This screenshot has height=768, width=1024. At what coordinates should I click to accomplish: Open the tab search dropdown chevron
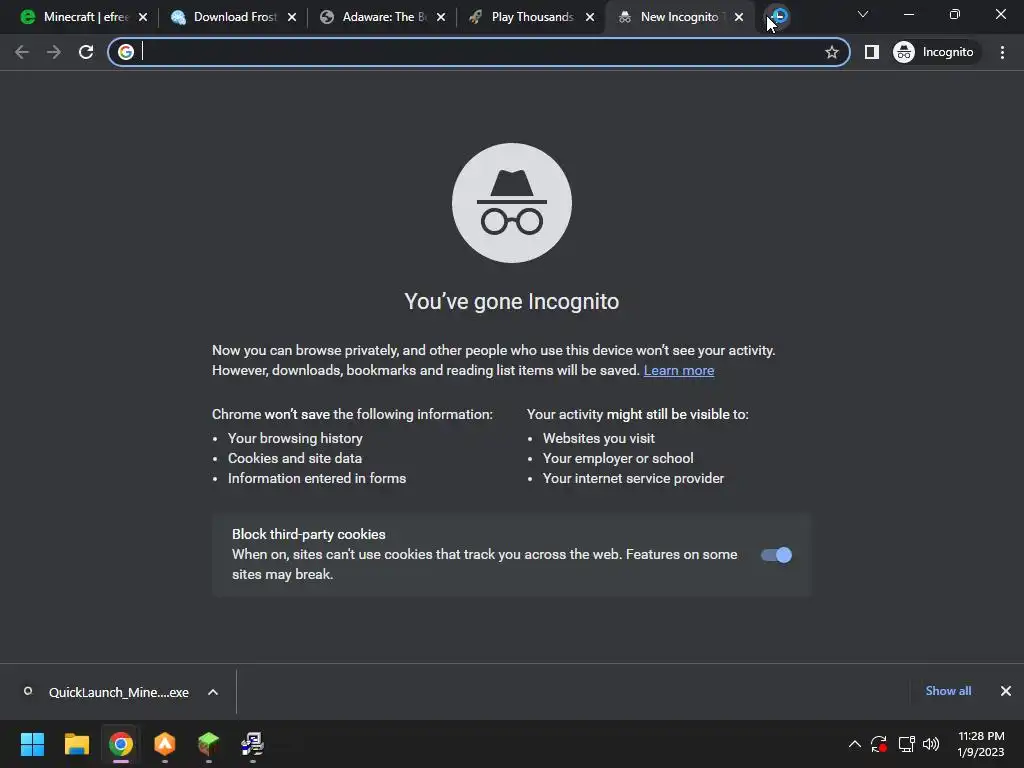(863, 14)
